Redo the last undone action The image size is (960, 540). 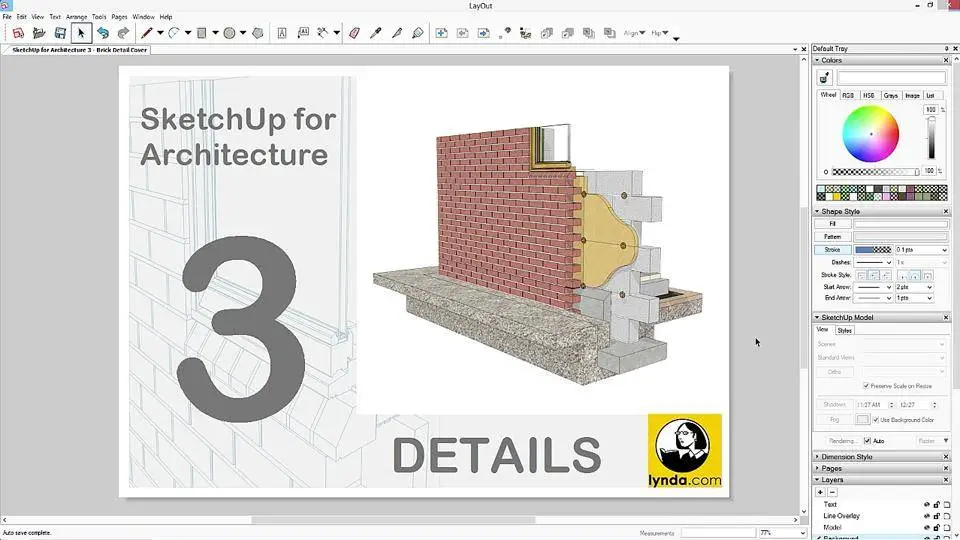click(123, 33)
